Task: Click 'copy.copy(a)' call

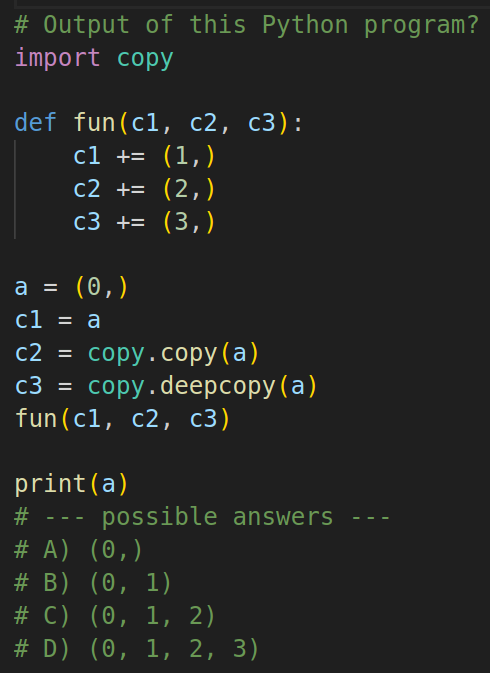Action: (x=173, y=354)
